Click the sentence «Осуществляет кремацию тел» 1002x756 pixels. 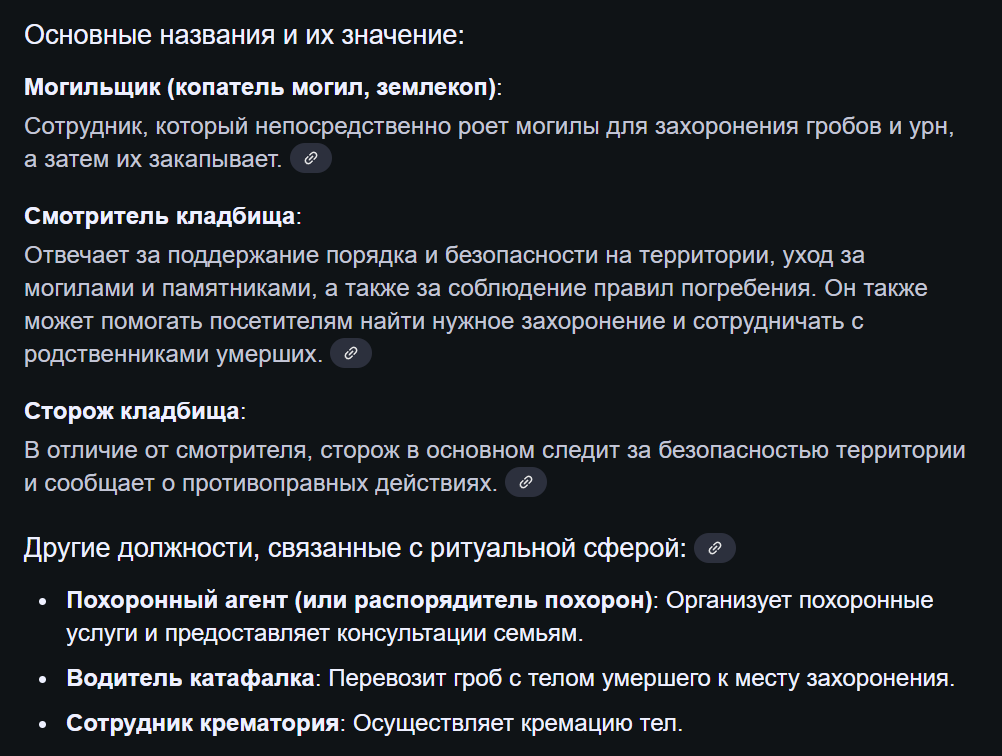tap(518, 723)
